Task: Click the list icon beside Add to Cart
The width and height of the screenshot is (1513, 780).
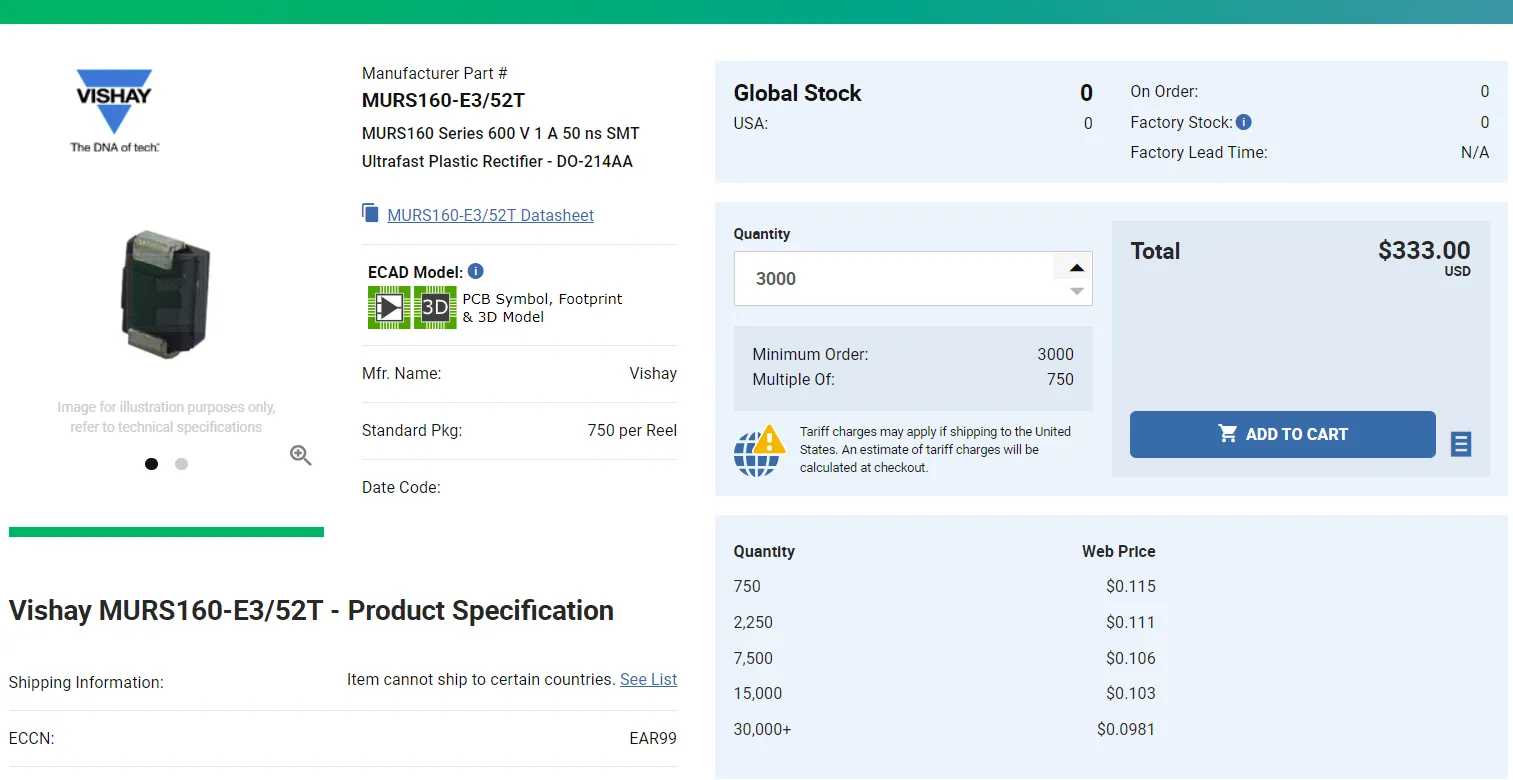Action: click(1461, 444)
